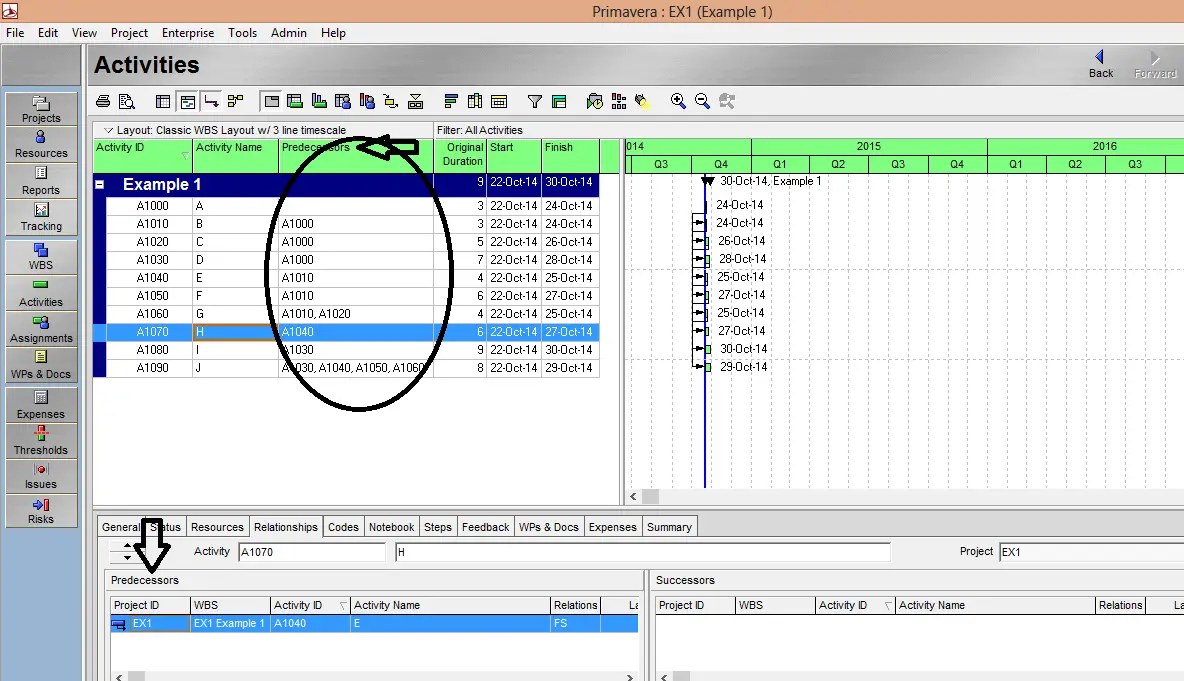This screenshot has height=681, width=1184.
Task: Show the Resource Usage Profile icon
Action: [367, 101]
